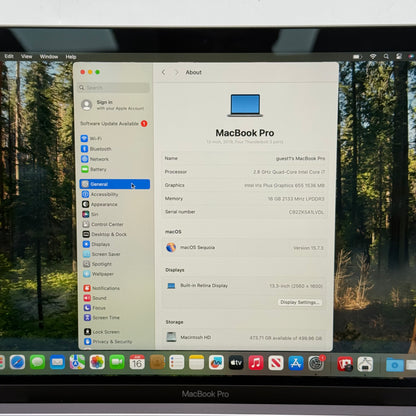The image size is (416, 416).
Task: Open the blue folder in the Dock
Action: pos(395,365)
